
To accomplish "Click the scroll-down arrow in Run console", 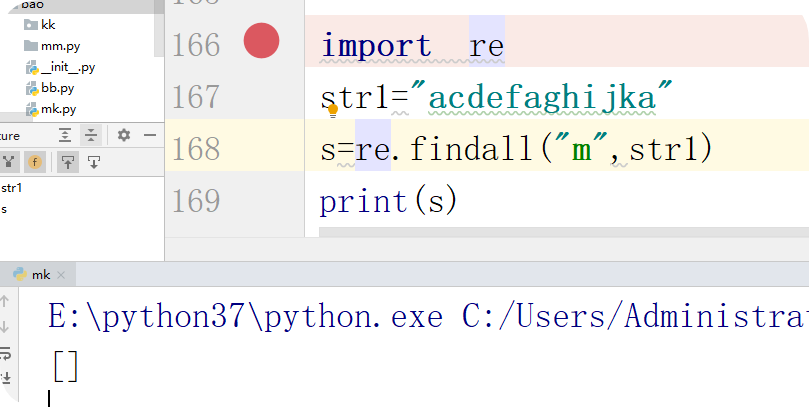I will (x=5, y=327).
